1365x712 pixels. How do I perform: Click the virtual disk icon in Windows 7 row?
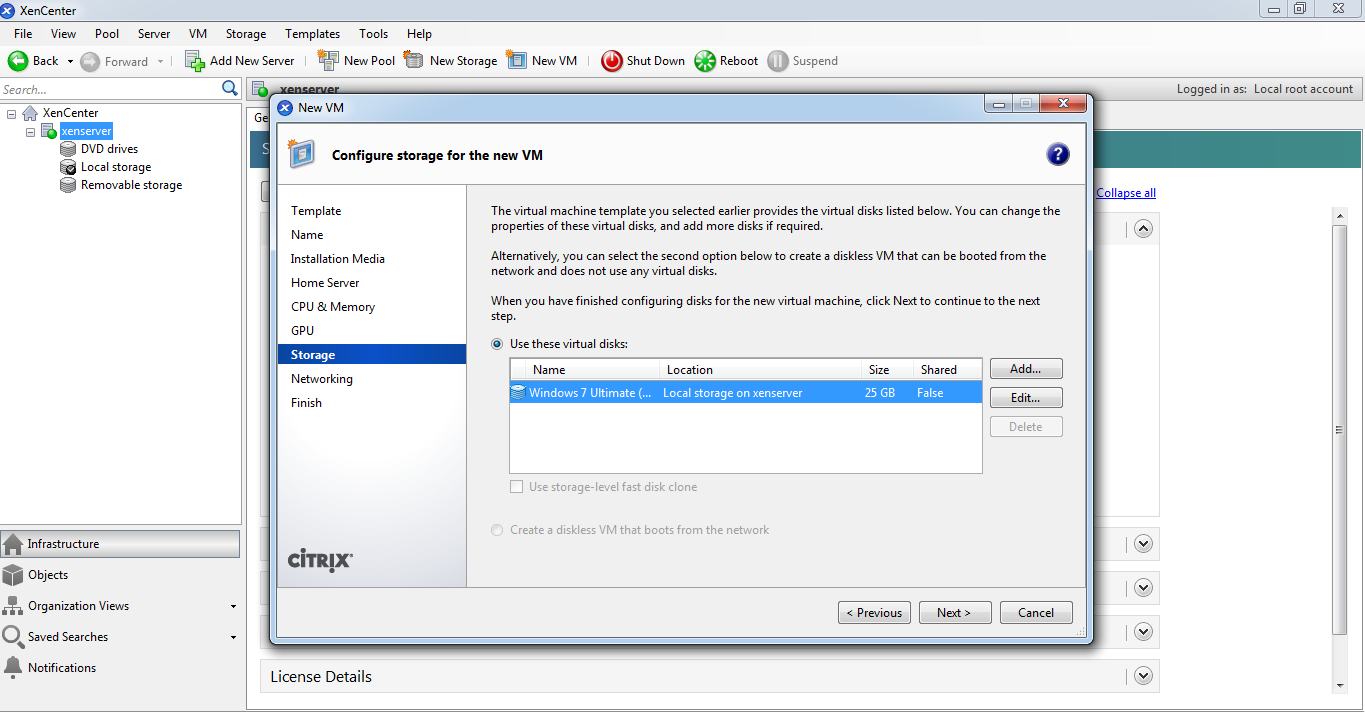pyautogui.click(x=518, y=393)
